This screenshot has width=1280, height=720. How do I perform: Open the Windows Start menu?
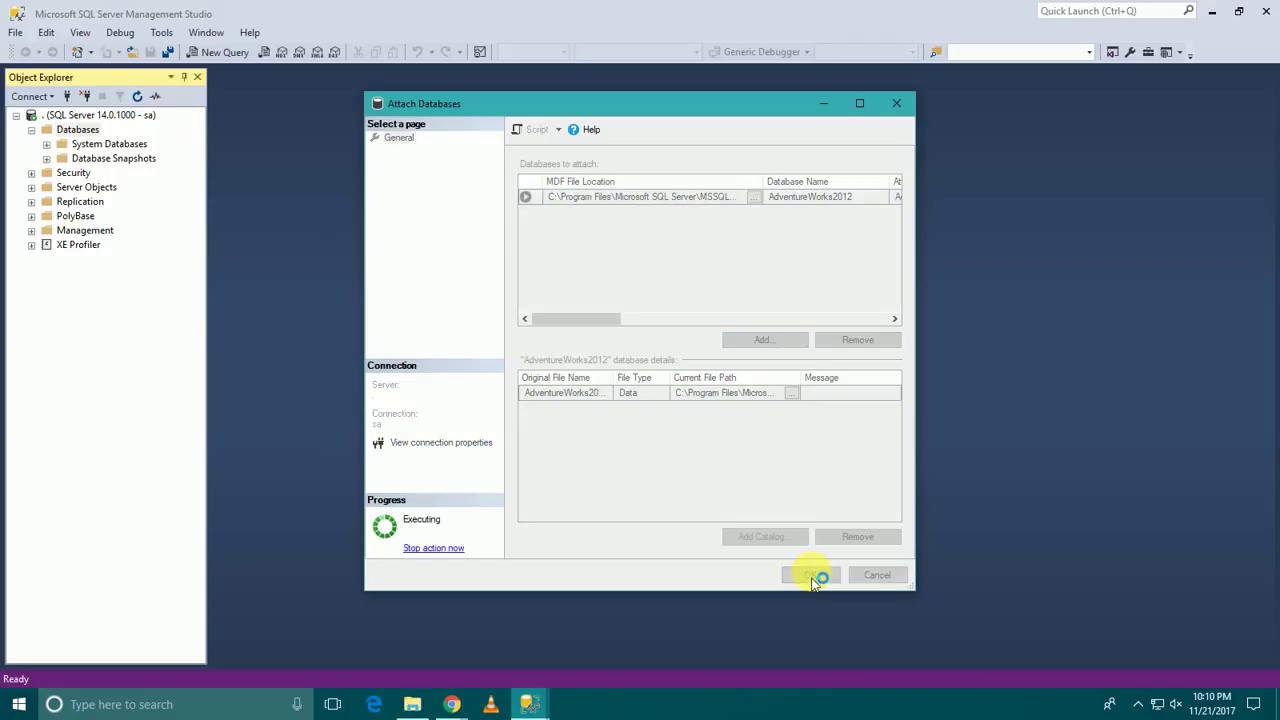(18, 704)
